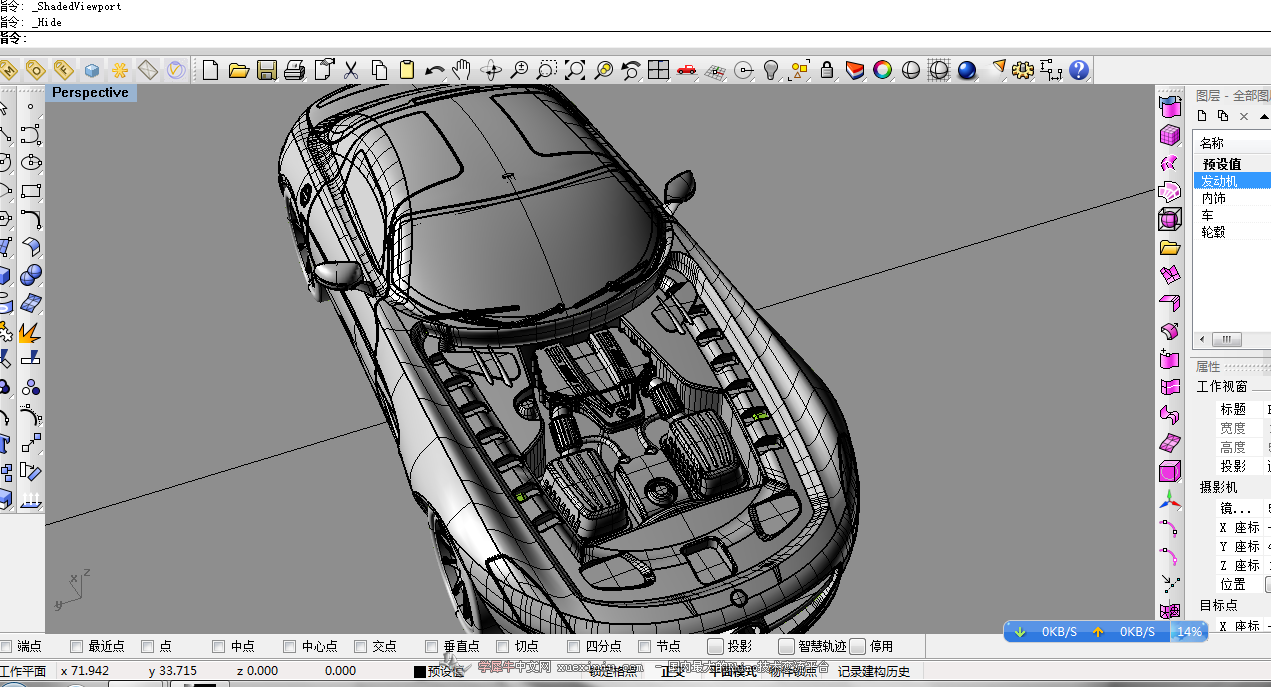This screenshot has width=1271, height=687.
Task: Click the 工作平面 status bar pane
Action: coord(23,672)
